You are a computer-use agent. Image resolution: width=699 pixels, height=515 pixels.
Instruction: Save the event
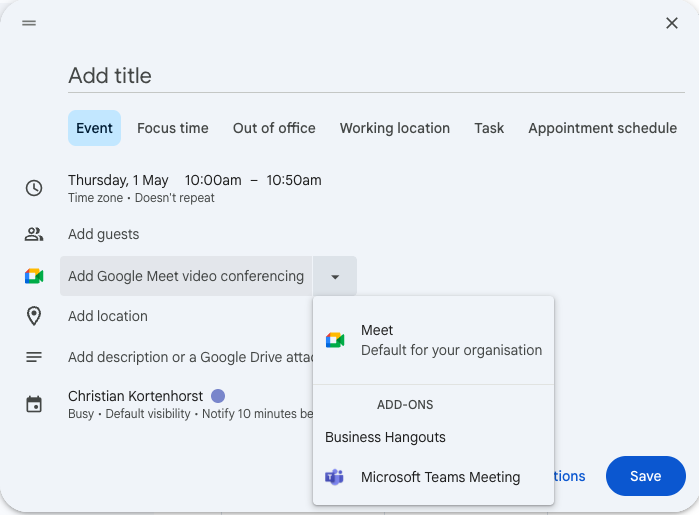[645, 476]
